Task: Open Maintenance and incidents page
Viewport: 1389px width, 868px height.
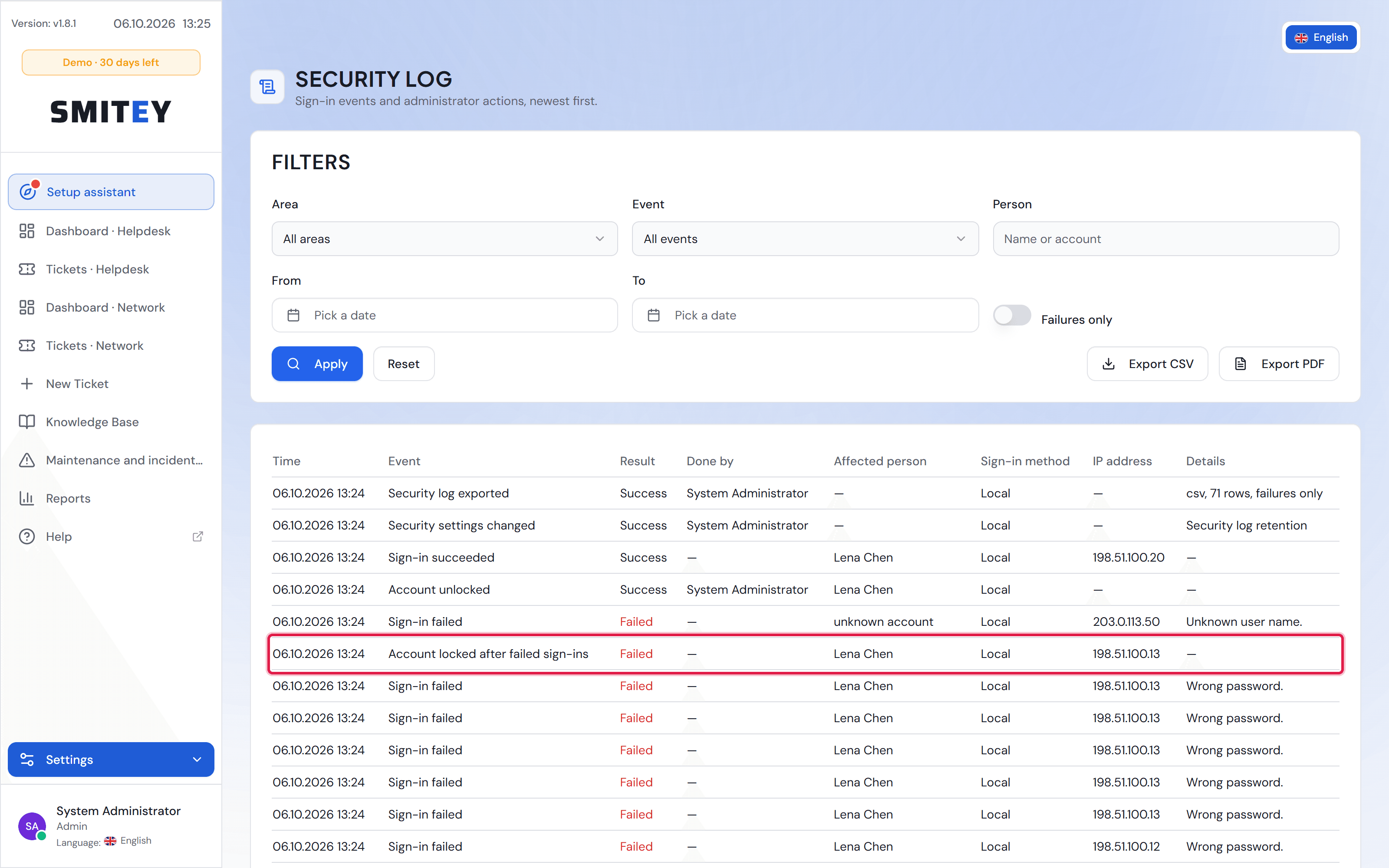Action: coord(111,460)
